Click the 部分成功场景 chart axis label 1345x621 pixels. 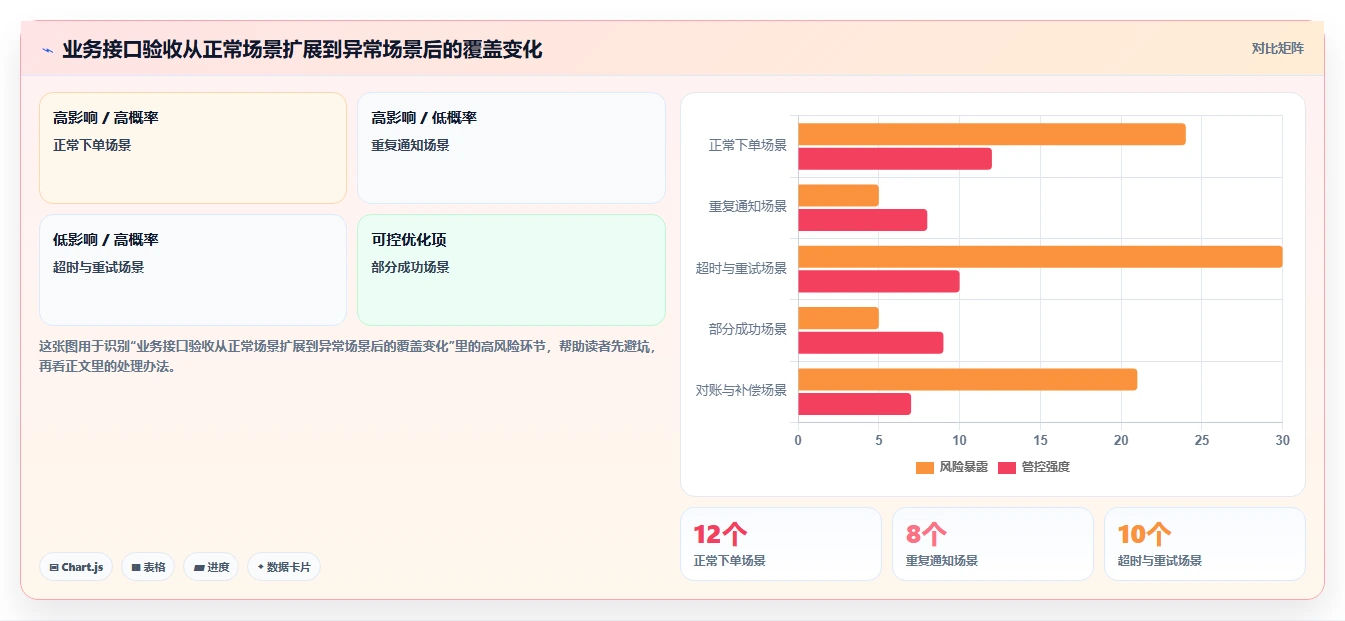tap(748, 329)
